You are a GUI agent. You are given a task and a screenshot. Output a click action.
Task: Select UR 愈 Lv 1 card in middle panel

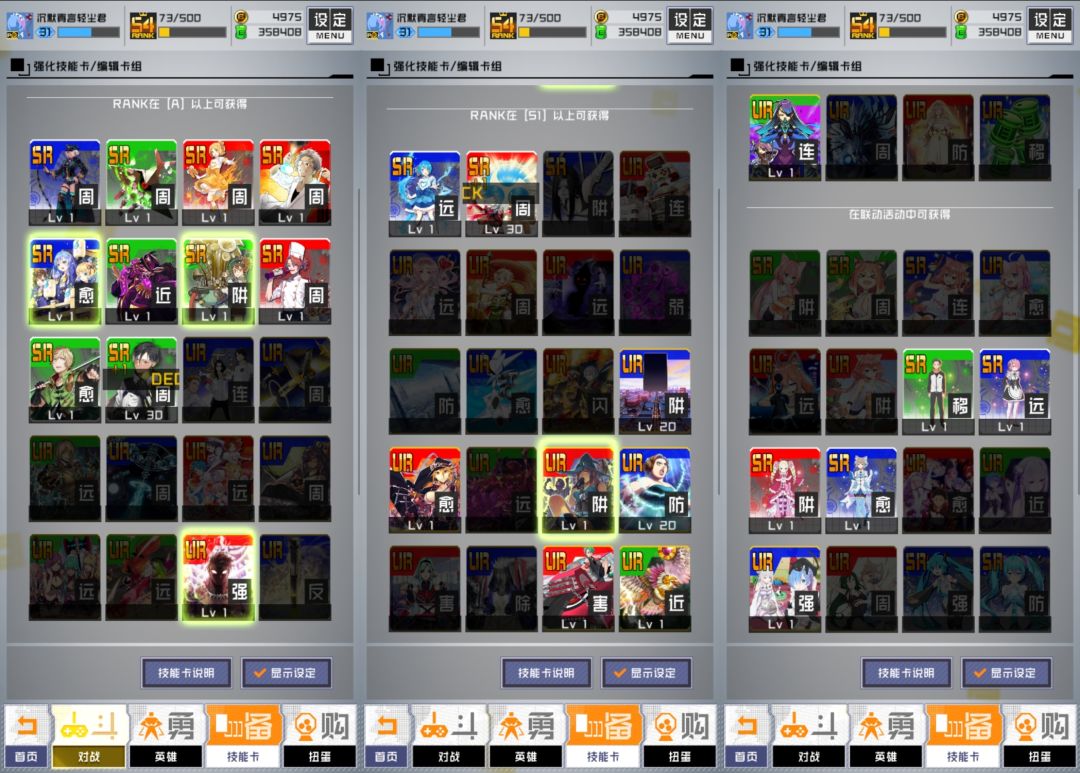(x=424, y=490)
